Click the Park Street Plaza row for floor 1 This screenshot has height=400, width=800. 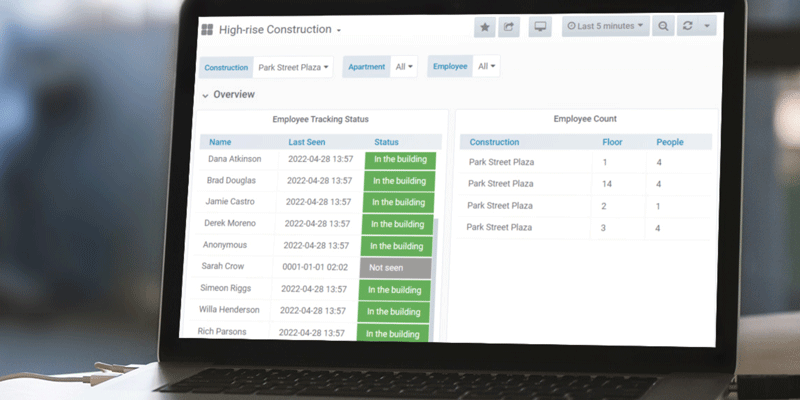click(584, 162)
